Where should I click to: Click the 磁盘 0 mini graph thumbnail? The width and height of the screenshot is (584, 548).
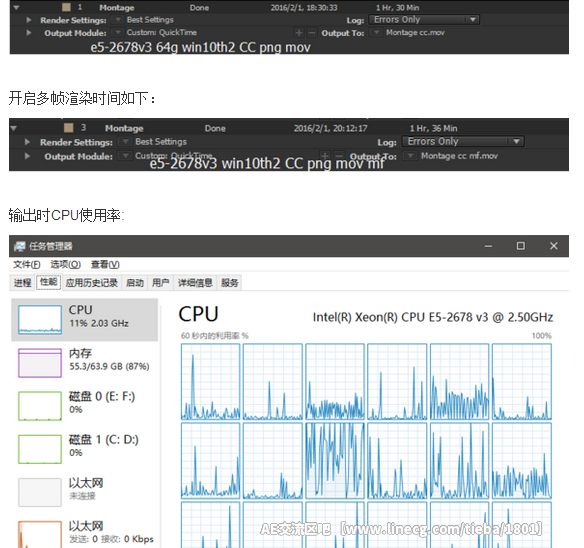40,406
